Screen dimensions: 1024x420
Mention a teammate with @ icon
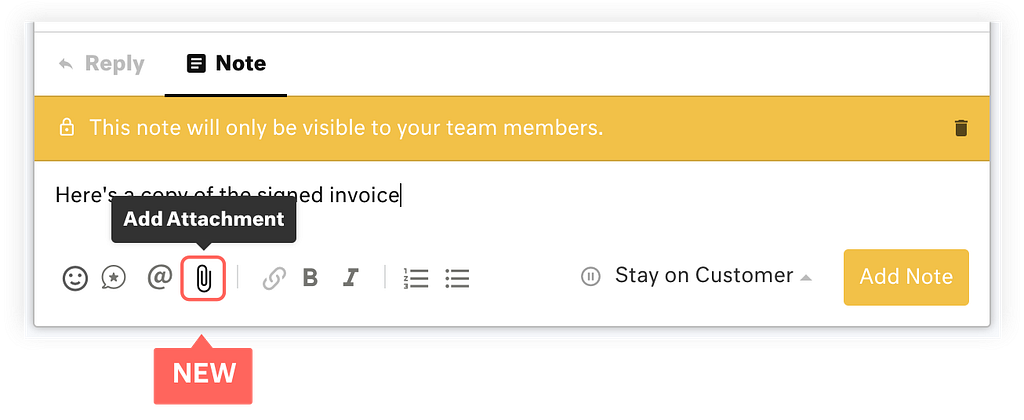(160, 278)
